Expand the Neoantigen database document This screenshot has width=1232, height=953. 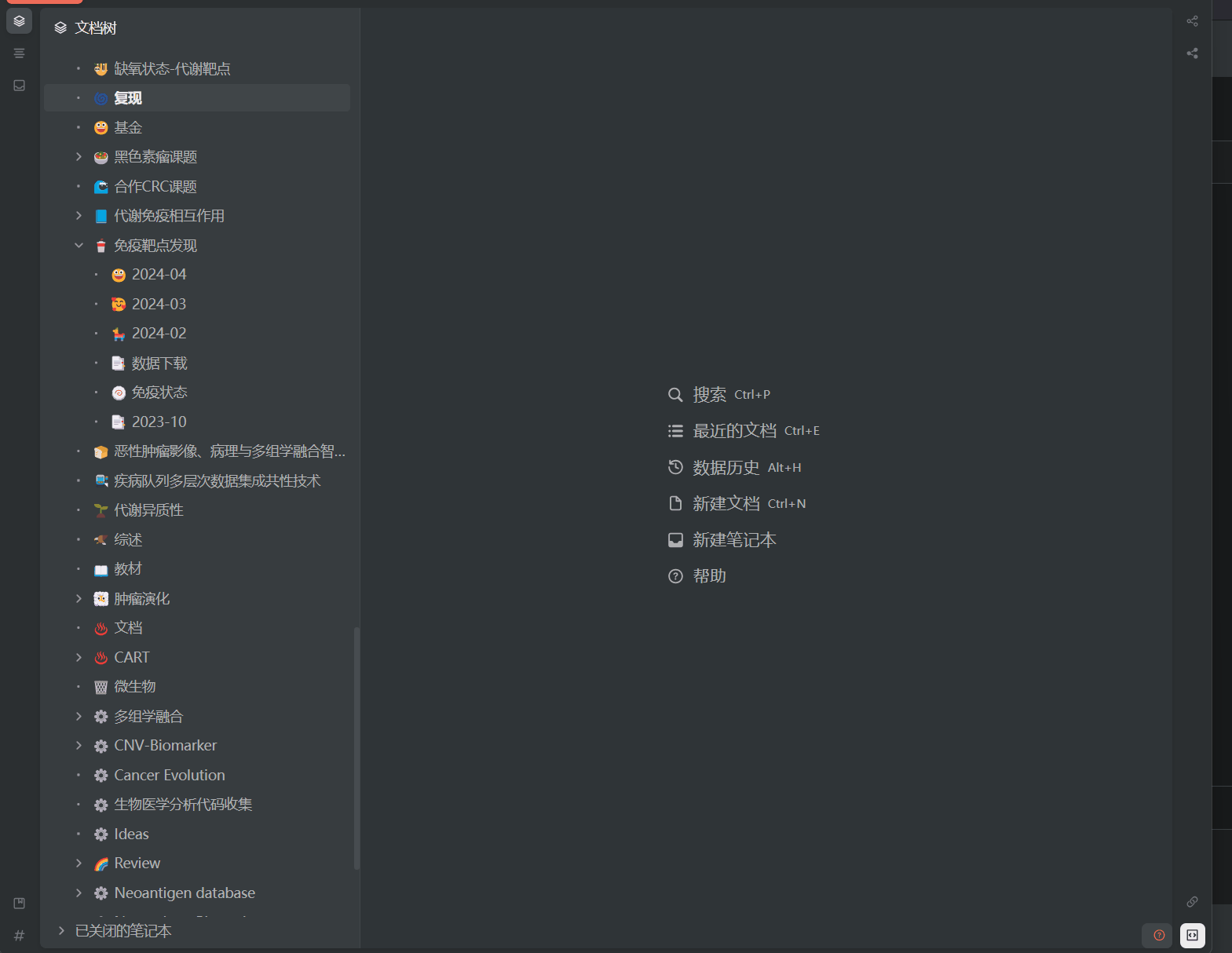(79, 893)
